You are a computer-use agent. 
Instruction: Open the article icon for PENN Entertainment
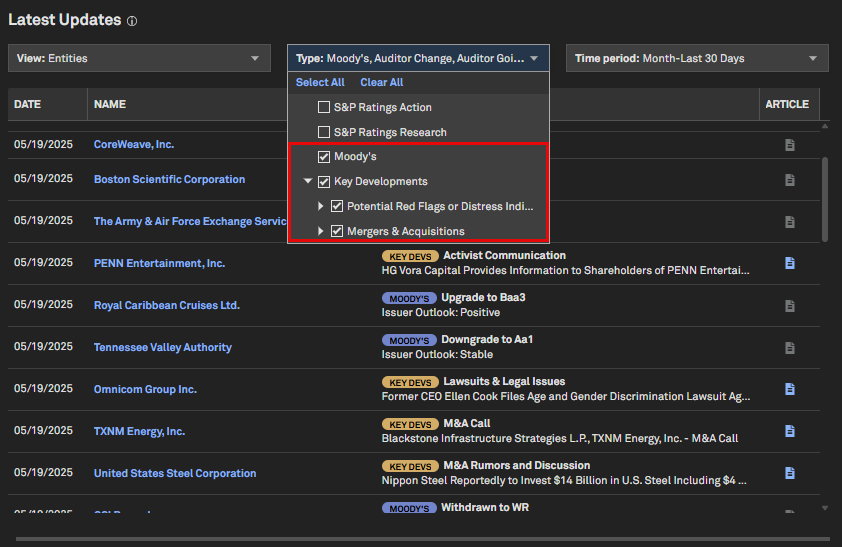point(789,263)
